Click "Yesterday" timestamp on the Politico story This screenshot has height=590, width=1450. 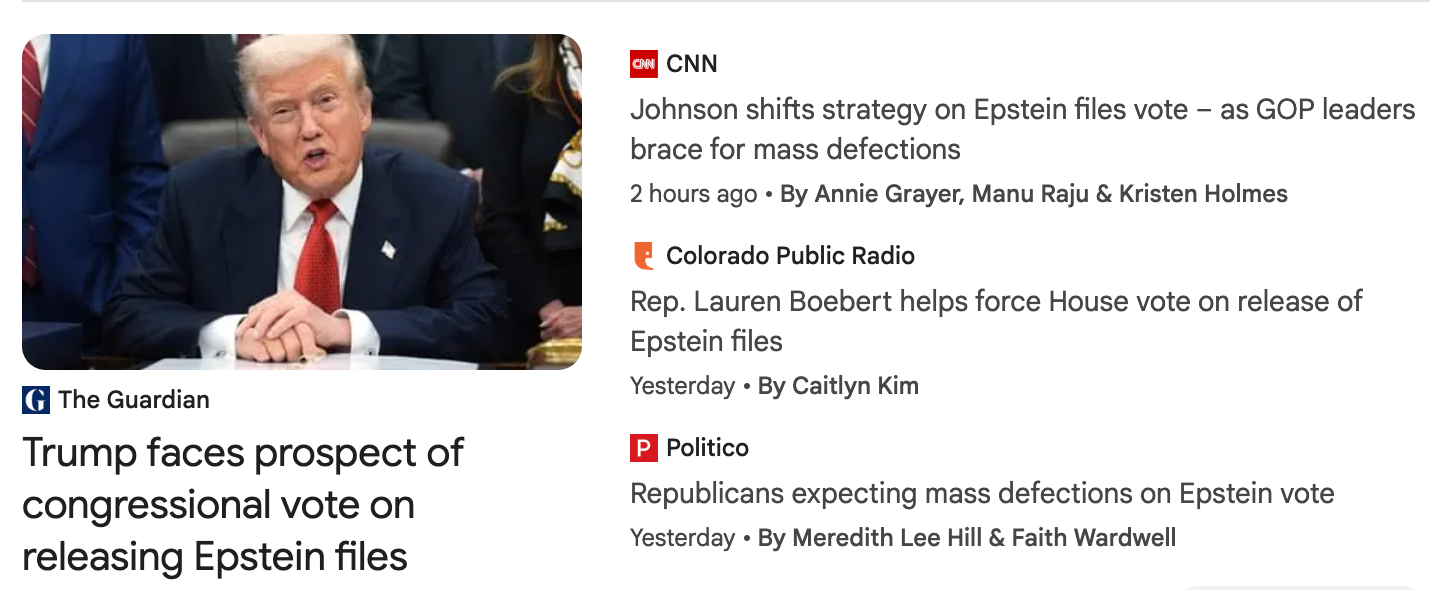(682, 538)
